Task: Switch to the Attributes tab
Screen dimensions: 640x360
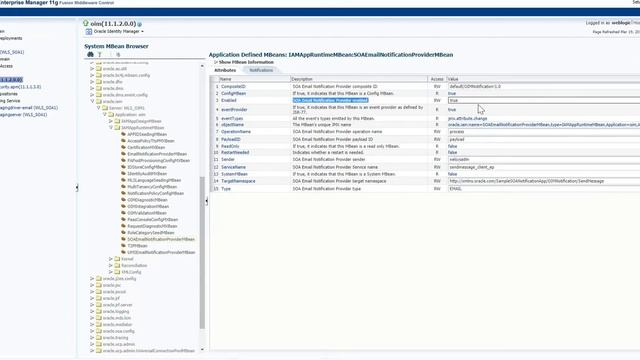Action: (x=225, y=70)
